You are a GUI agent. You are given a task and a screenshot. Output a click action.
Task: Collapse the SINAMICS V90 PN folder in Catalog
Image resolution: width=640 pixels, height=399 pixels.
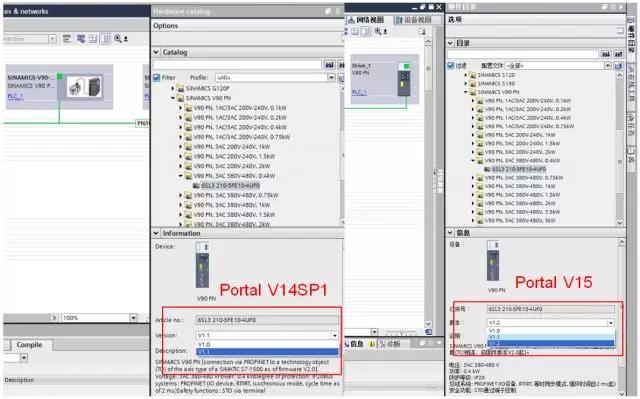tap(173, 98)
